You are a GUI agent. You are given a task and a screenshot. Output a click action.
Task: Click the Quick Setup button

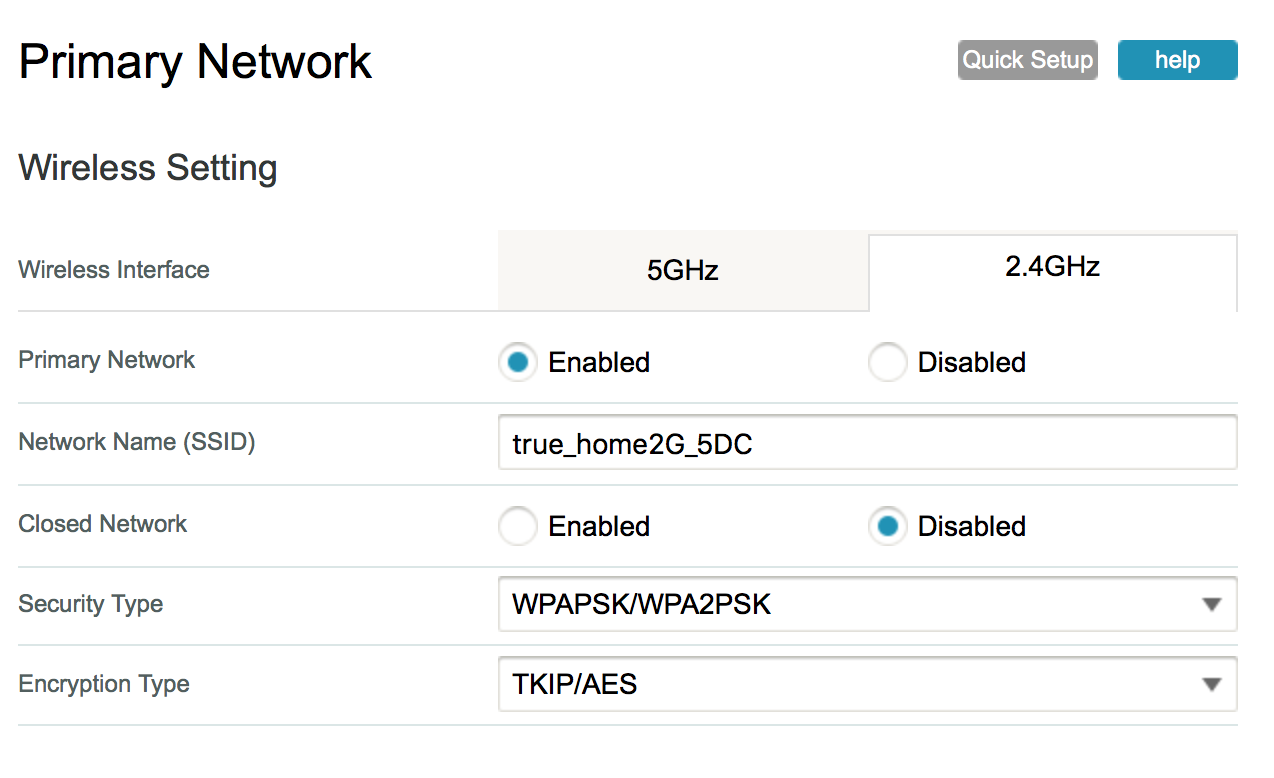coord(1027,60)
